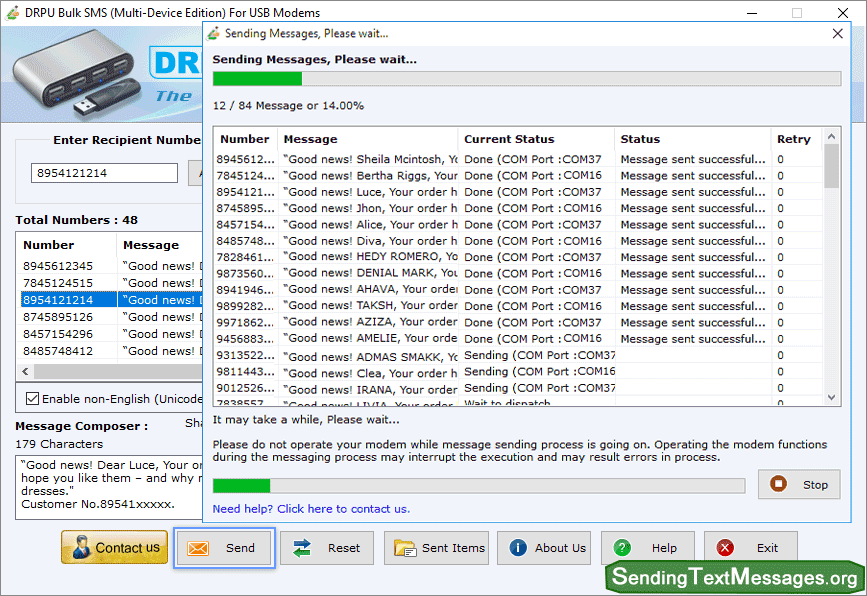The height and width of the screenshot is (596, 867).
Task: Click the DRPU app icon in title bar
Action: tap(12, 12)
